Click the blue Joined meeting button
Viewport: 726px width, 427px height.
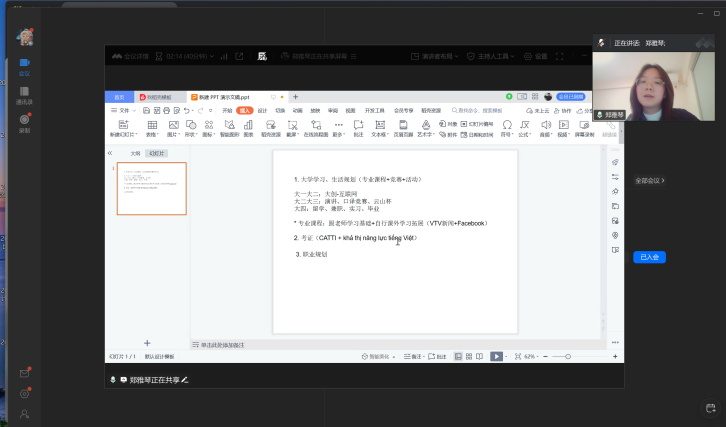coord(649,257)
